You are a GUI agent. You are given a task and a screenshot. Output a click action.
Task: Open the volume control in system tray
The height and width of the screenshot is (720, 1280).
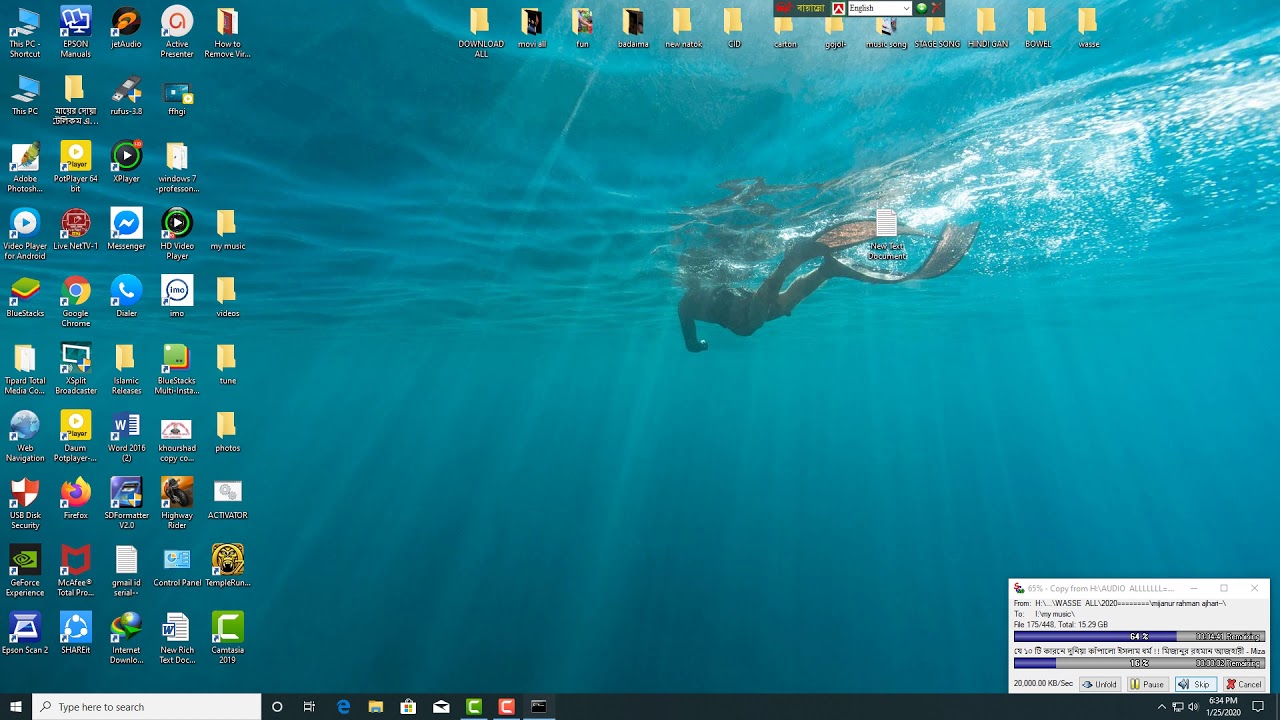click(1193, 707)
